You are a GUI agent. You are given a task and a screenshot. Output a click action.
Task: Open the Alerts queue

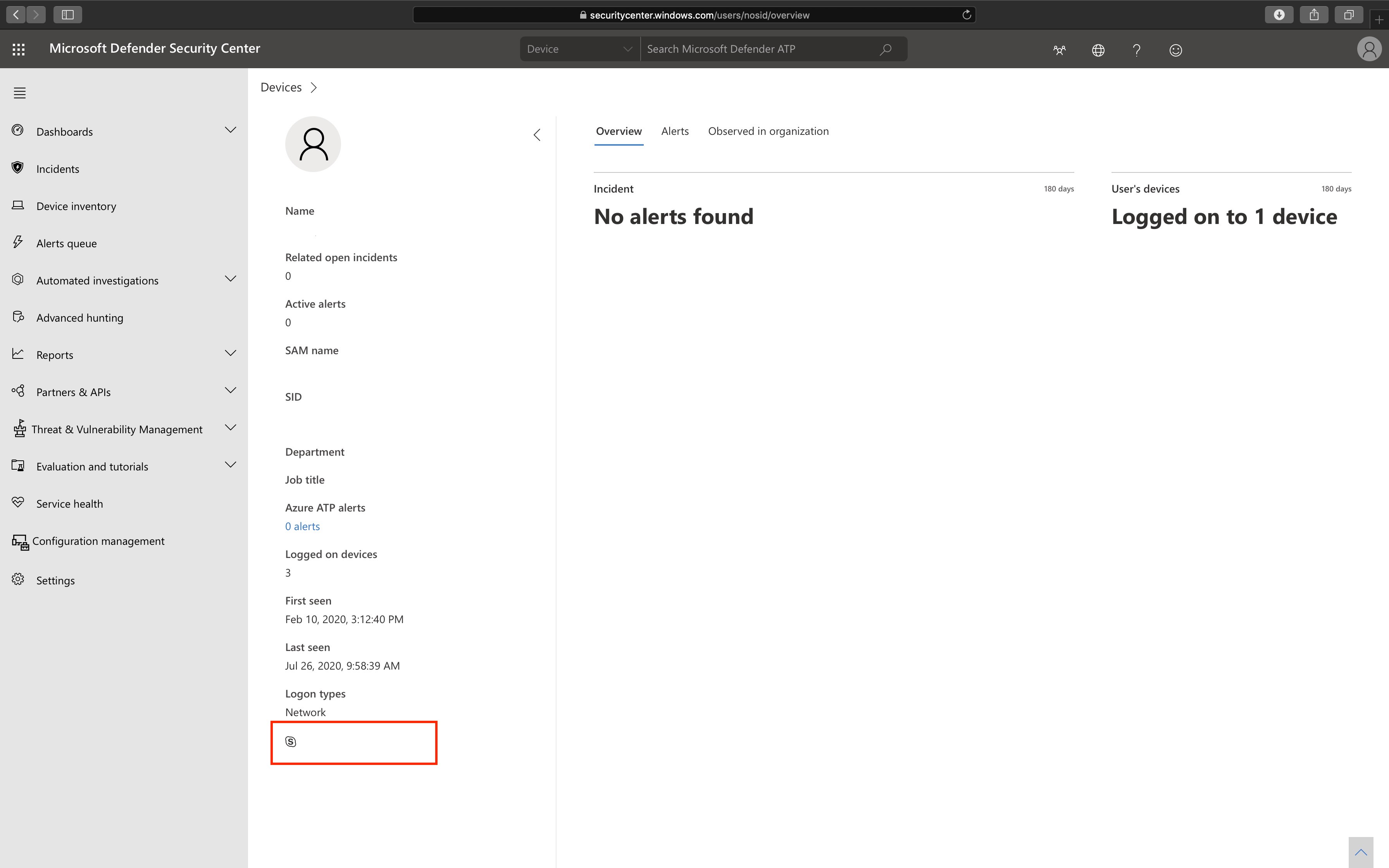click(66, 243)
